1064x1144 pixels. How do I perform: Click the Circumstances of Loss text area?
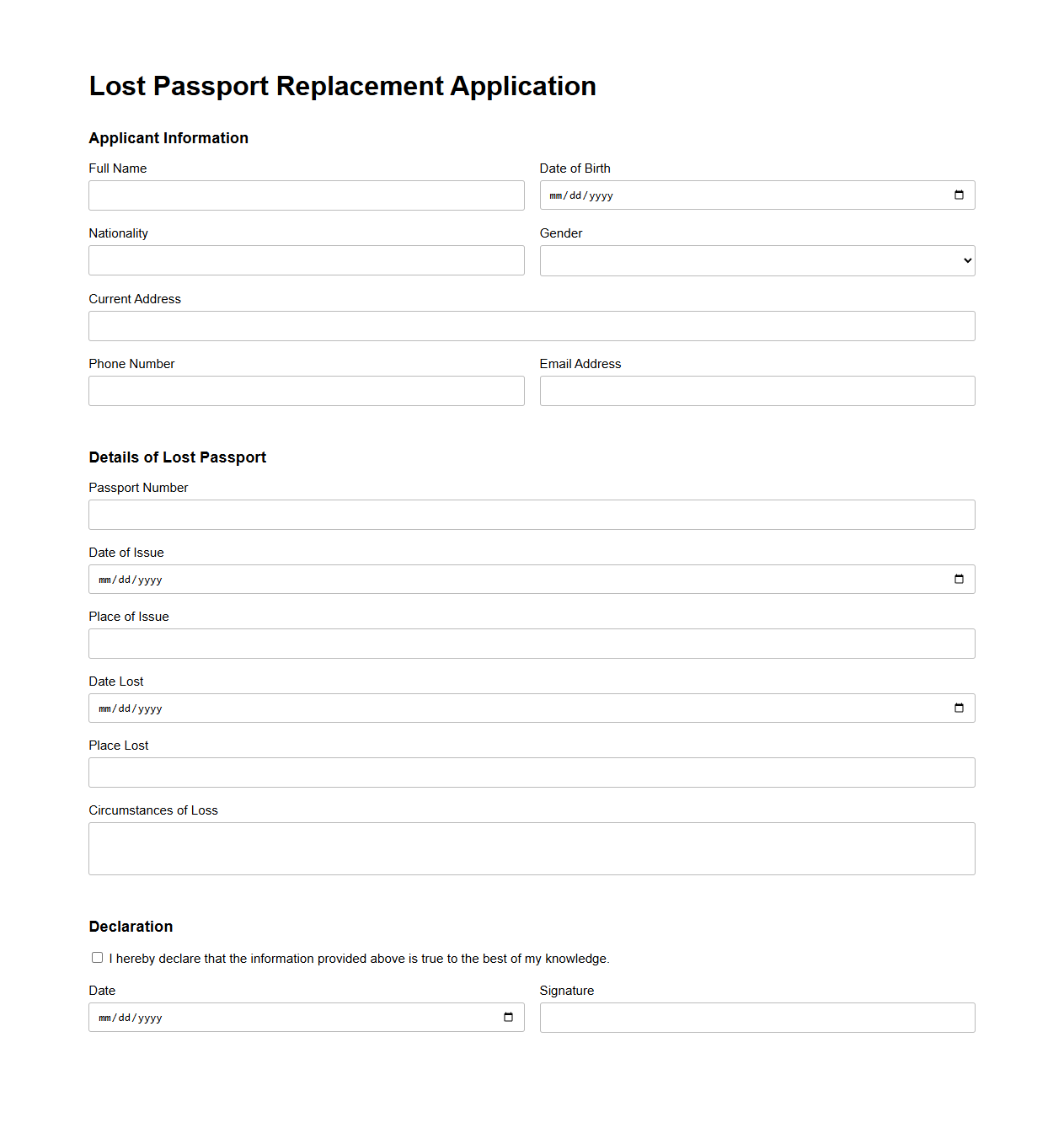point(532,847)
